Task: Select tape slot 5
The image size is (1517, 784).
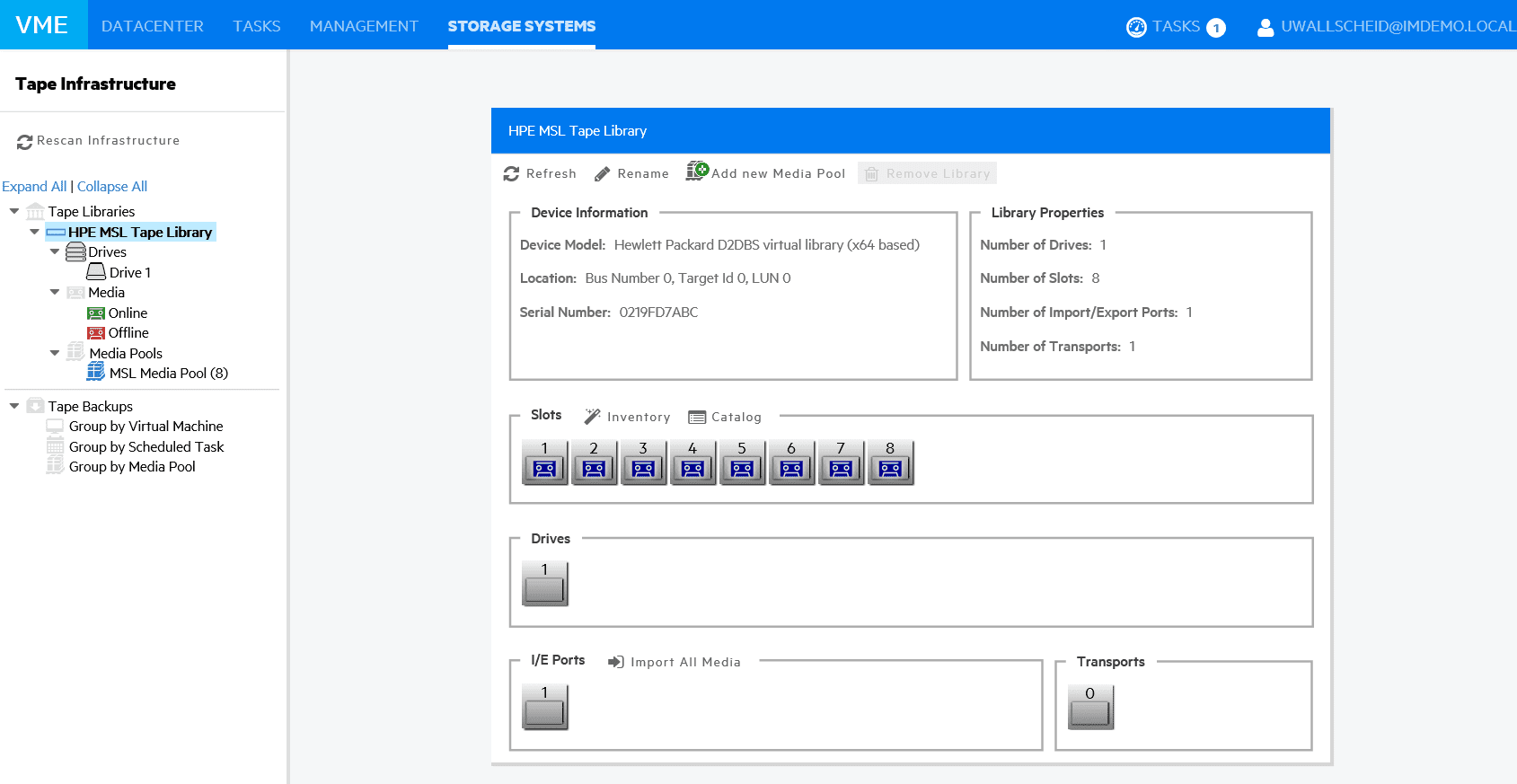Action: (x=743, y=462)
